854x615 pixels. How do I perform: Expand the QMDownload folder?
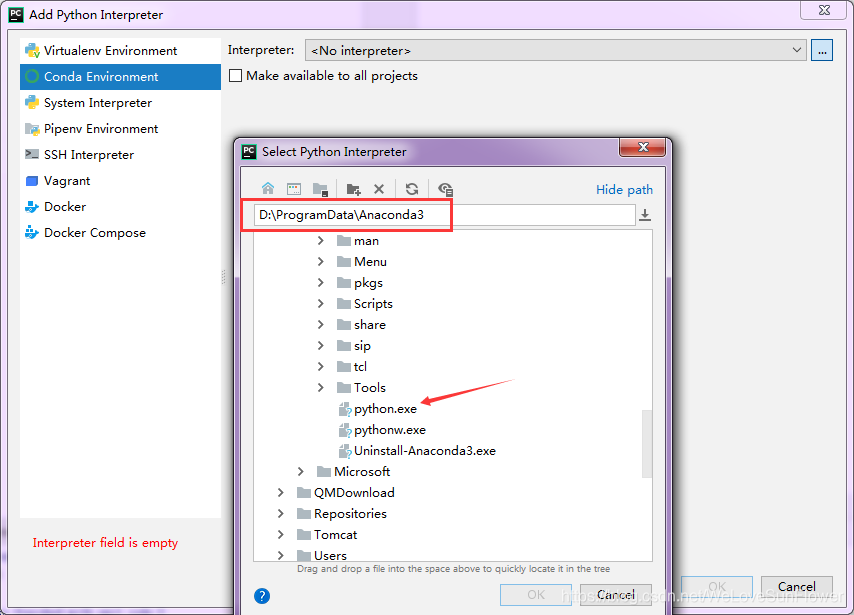(280, 492)
